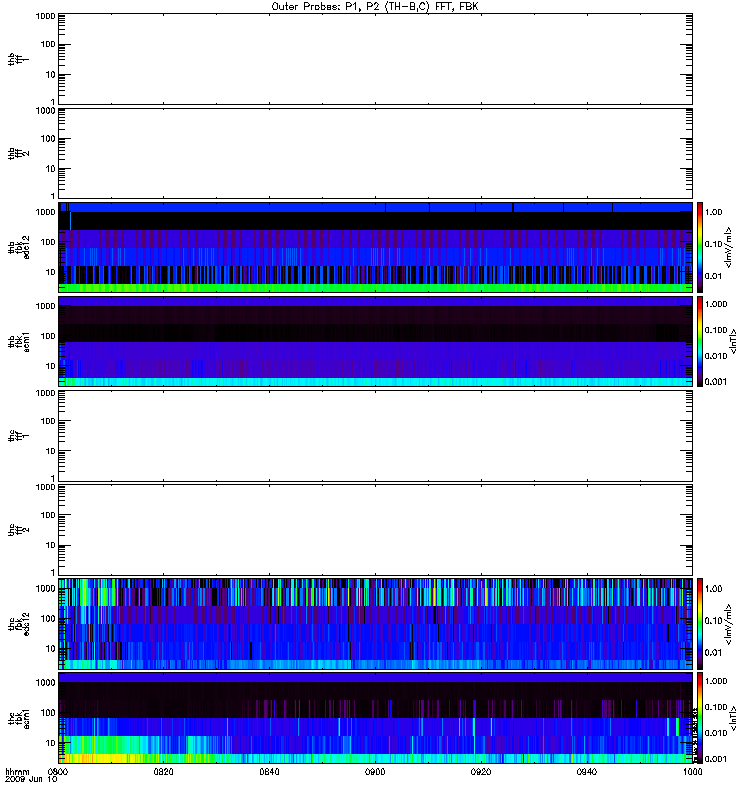Click the '100' tick label of thc fff 2 panel
The image size is (750, 800).
tap(48, 515)
